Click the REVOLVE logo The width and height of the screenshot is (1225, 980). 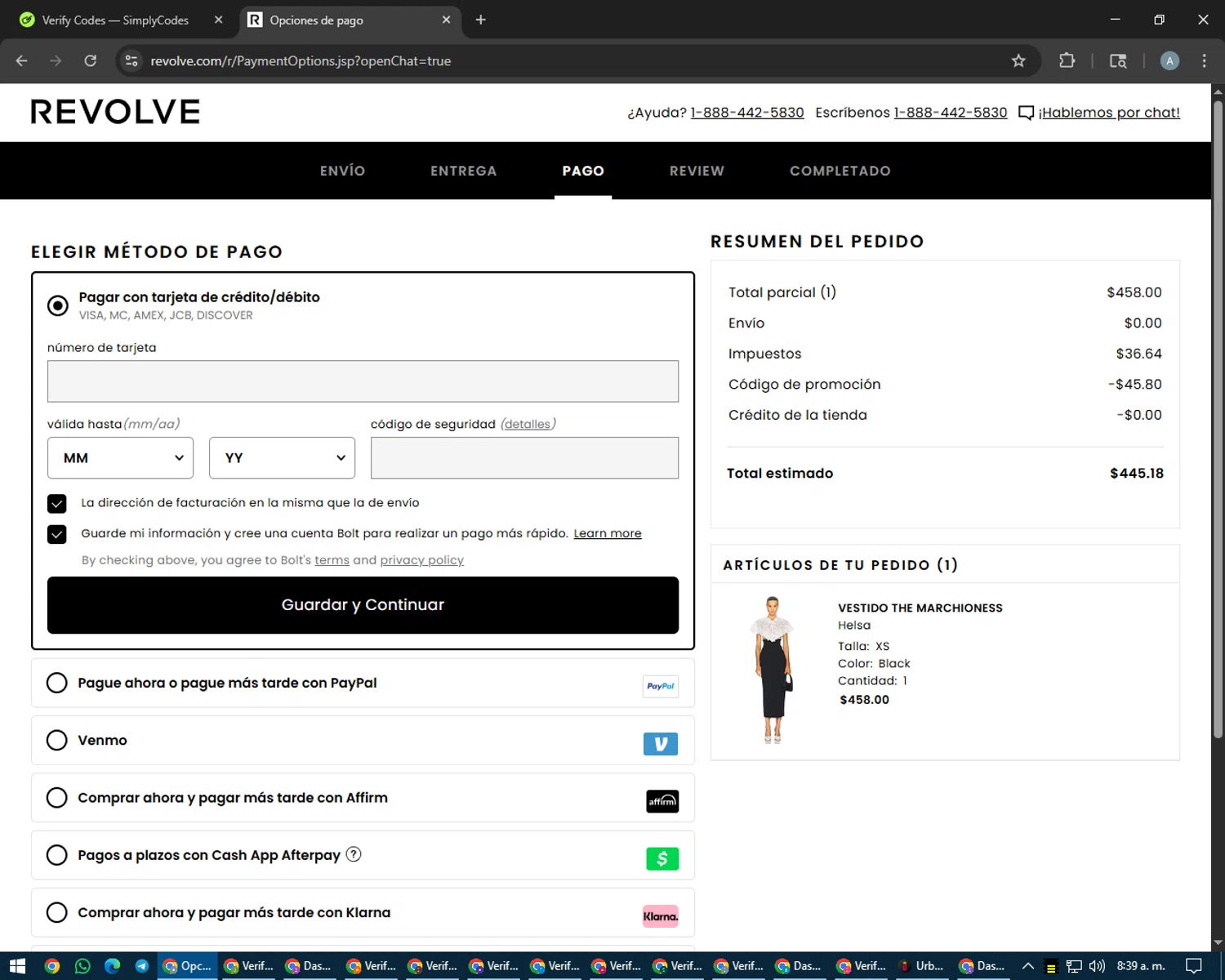click(115, 112)
